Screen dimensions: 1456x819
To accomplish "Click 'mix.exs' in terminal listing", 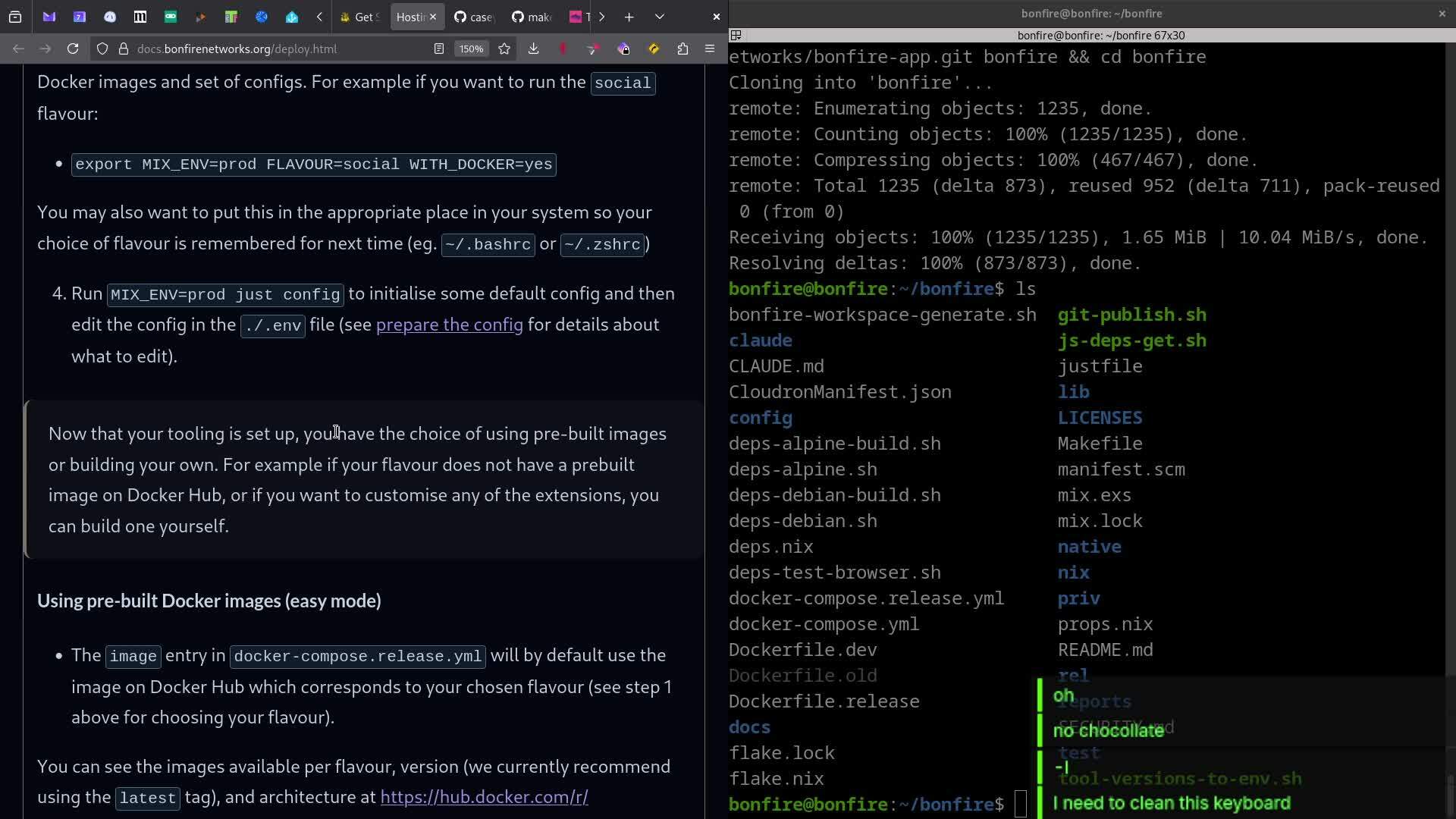I will pyautogui.click(x=1094, y=495).
